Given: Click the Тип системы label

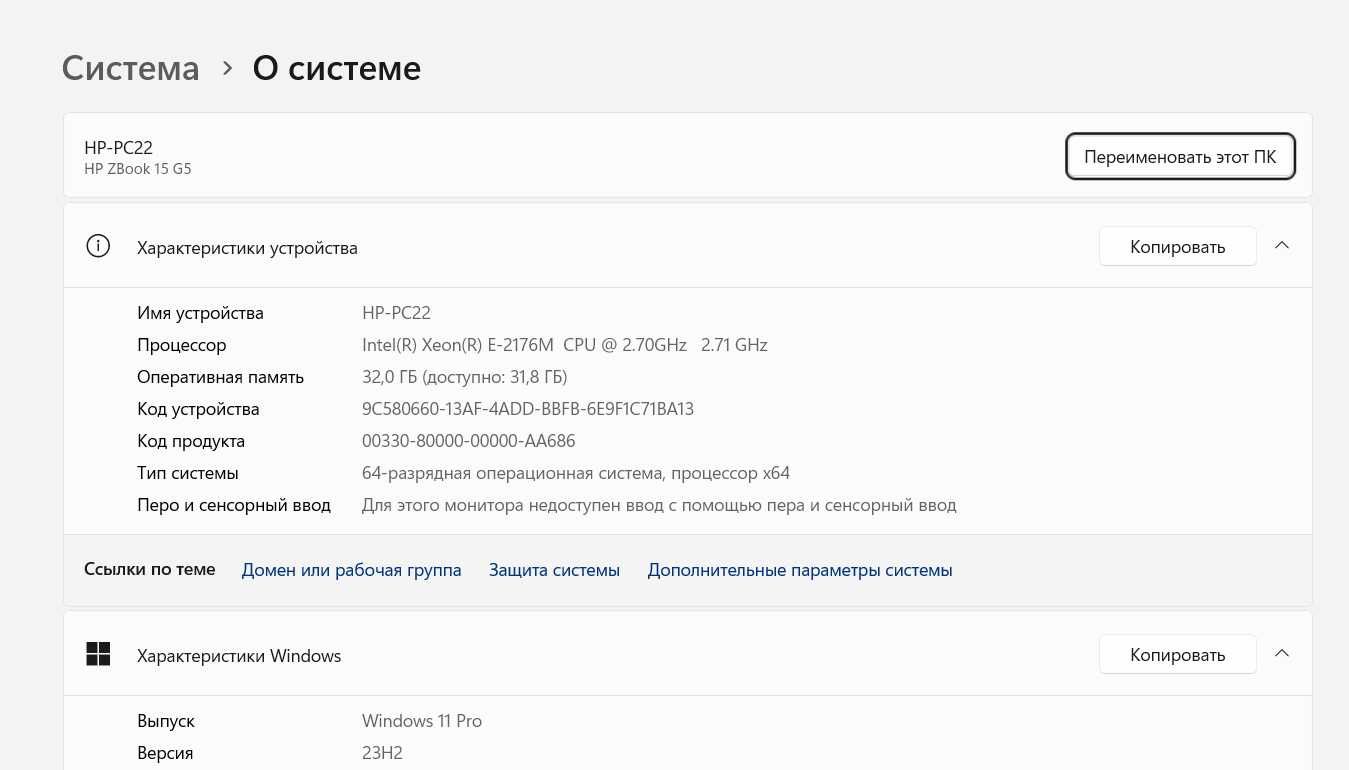Looking at the screenshot, I should [x=188, y=473].
